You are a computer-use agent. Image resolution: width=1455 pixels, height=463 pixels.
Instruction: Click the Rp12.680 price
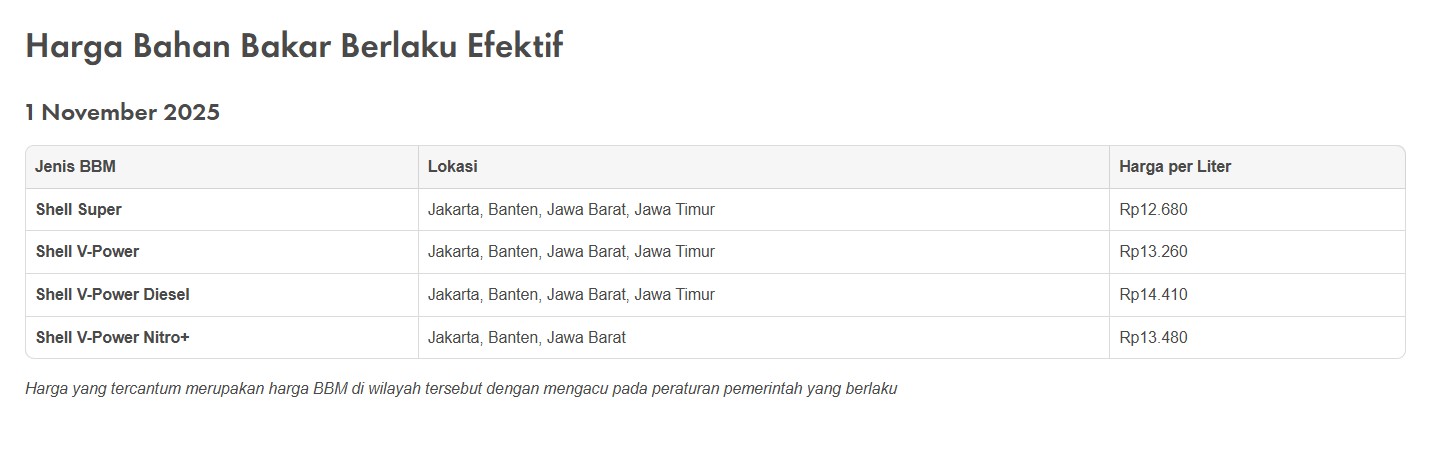point(1153,210)
